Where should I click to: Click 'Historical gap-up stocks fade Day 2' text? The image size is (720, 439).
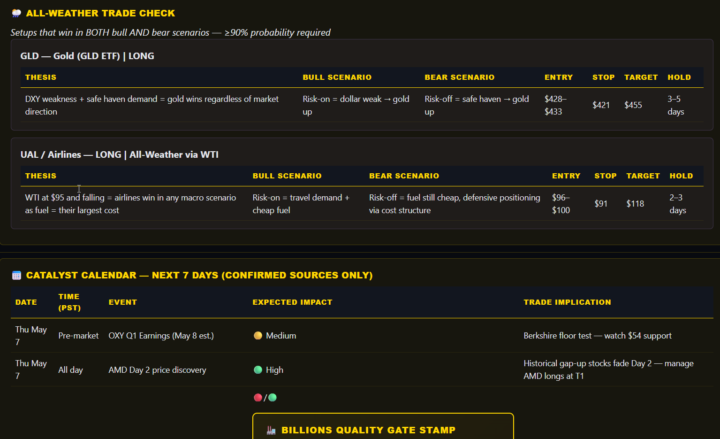point(608,370)
